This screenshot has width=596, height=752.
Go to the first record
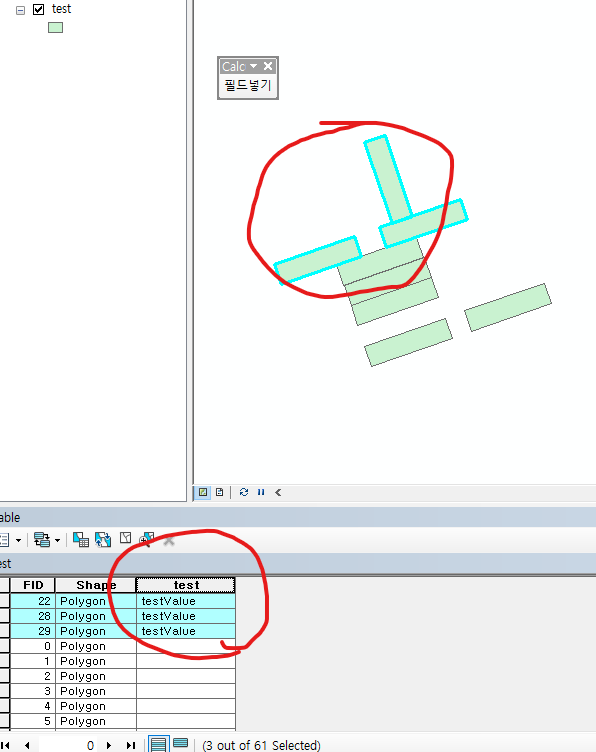tap(6, 745)
